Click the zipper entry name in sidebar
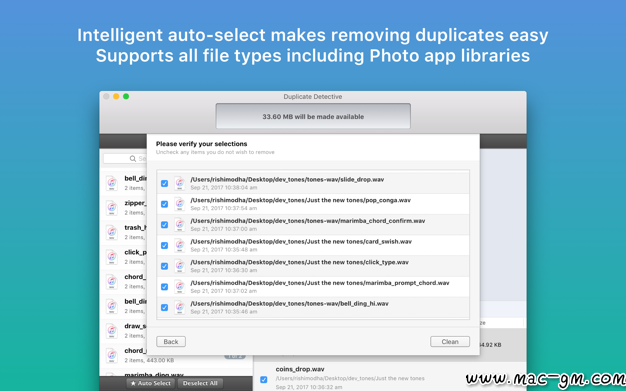 point(135,203)
